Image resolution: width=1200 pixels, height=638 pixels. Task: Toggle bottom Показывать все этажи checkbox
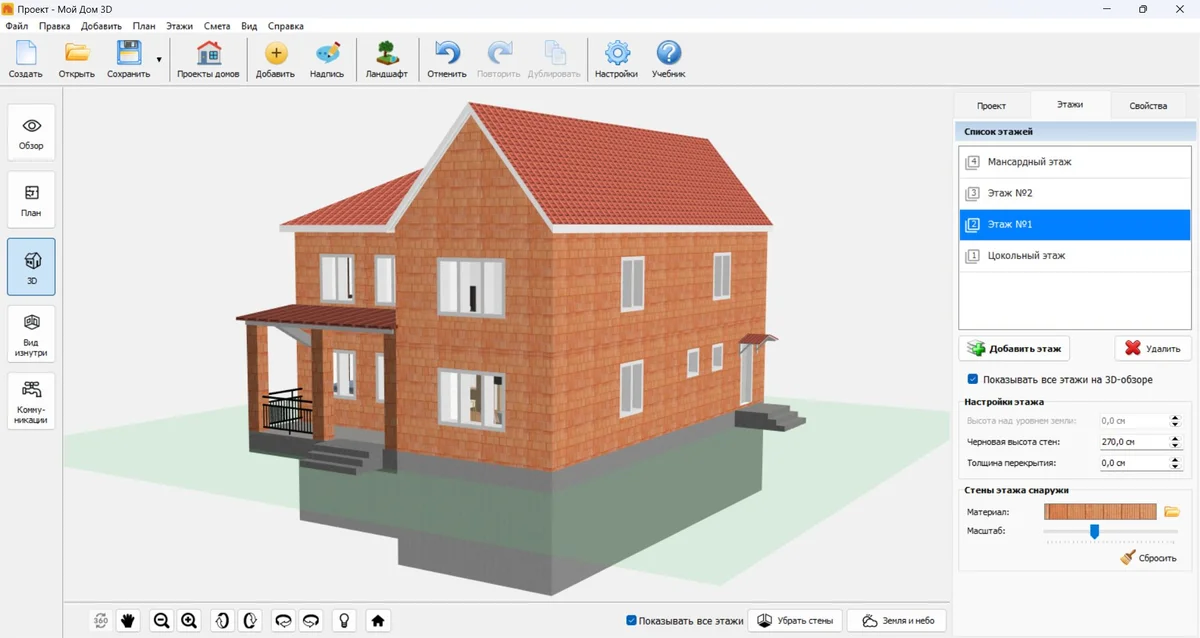pyautogui.click(x=631, y=620)
